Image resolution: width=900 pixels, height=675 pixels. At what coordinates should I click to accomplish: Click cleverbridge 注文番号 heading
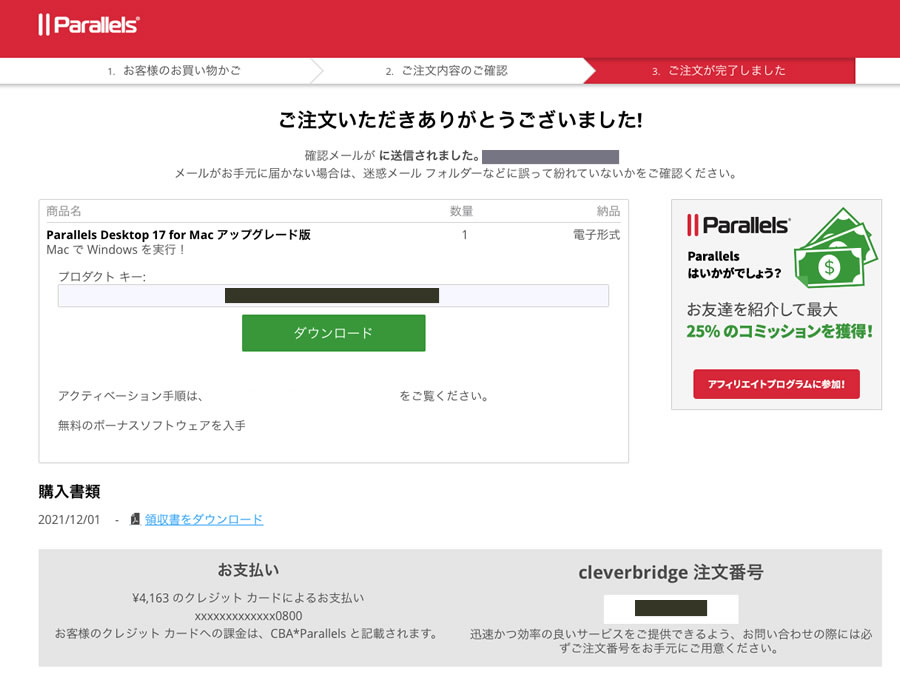click(670, 572)
